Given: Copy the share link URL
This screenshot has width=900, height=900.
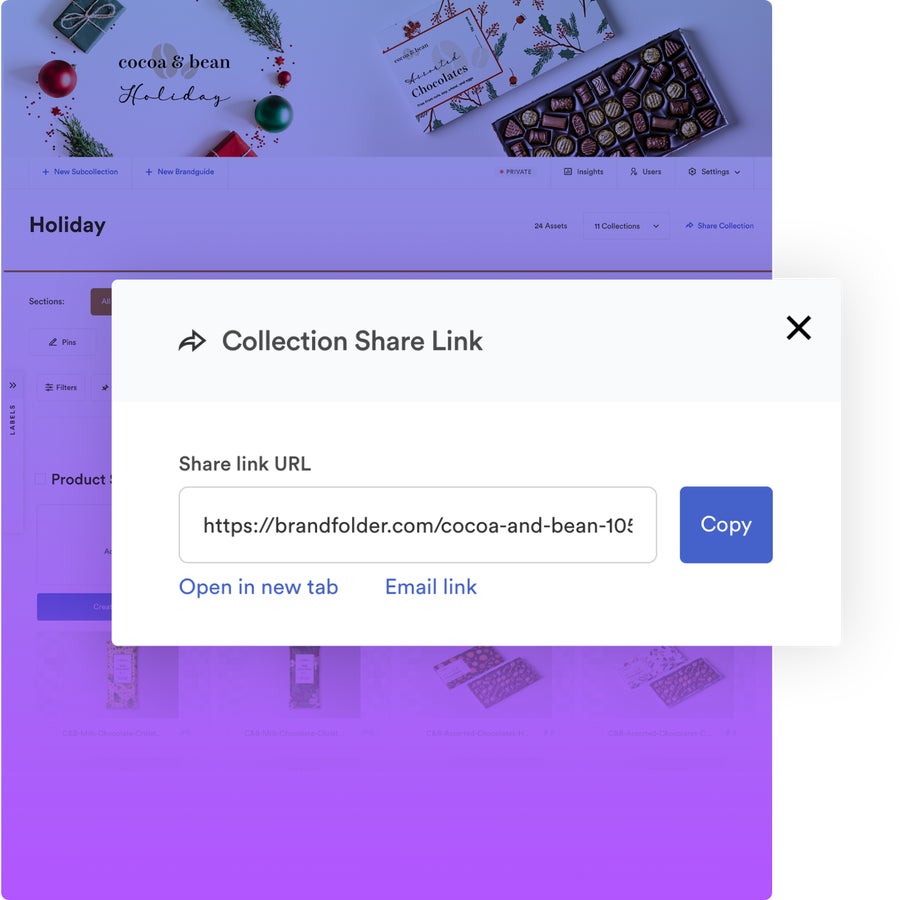Looking at the screenshot, I should 726,525.
